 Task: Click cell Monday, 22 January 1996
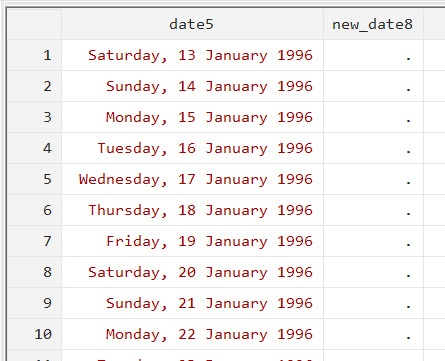tap(192, 334)
